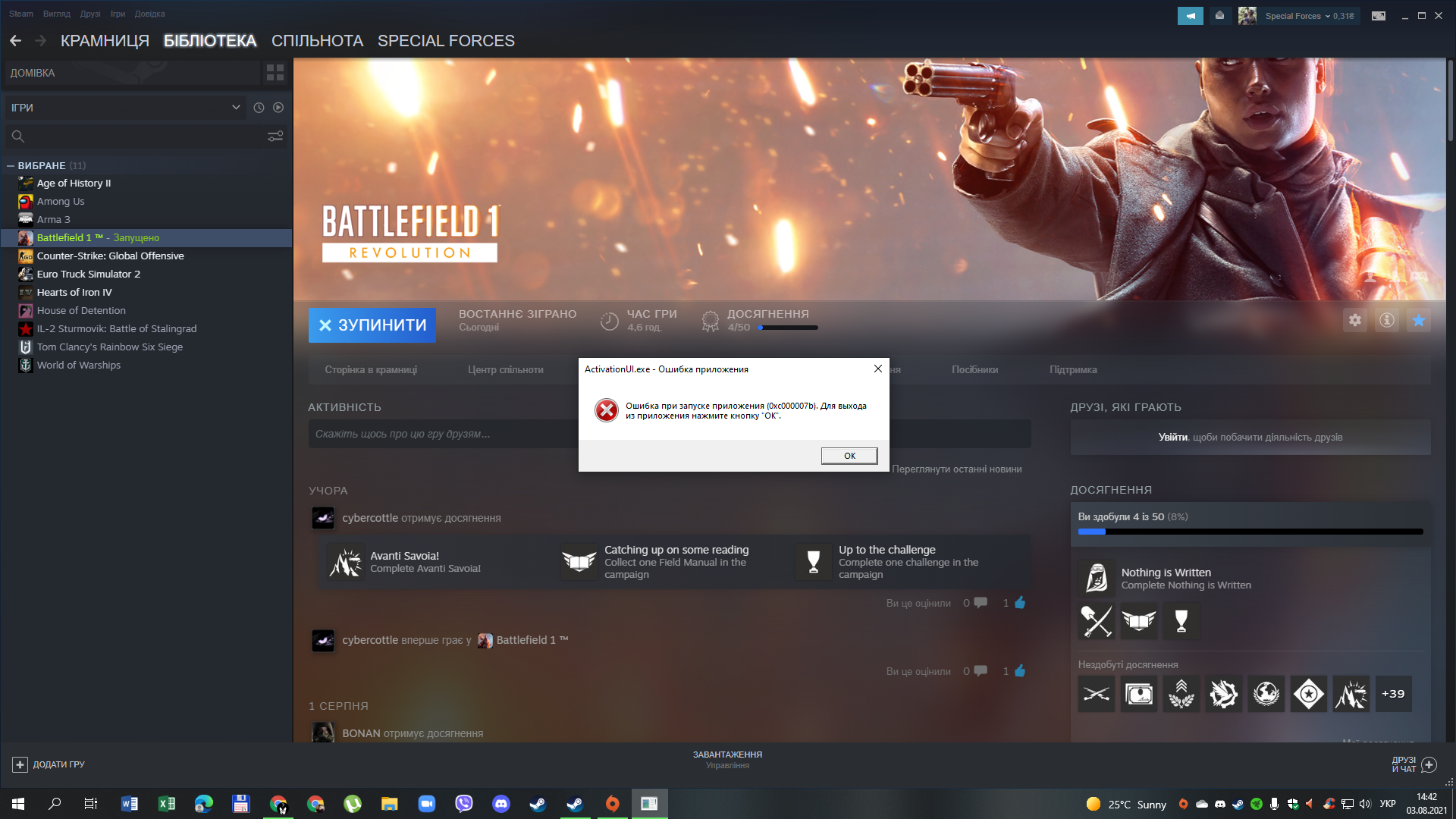Open БІБЛІОТЕКА library tab
The image size is (1456, 819).
(x=210, y=41)
